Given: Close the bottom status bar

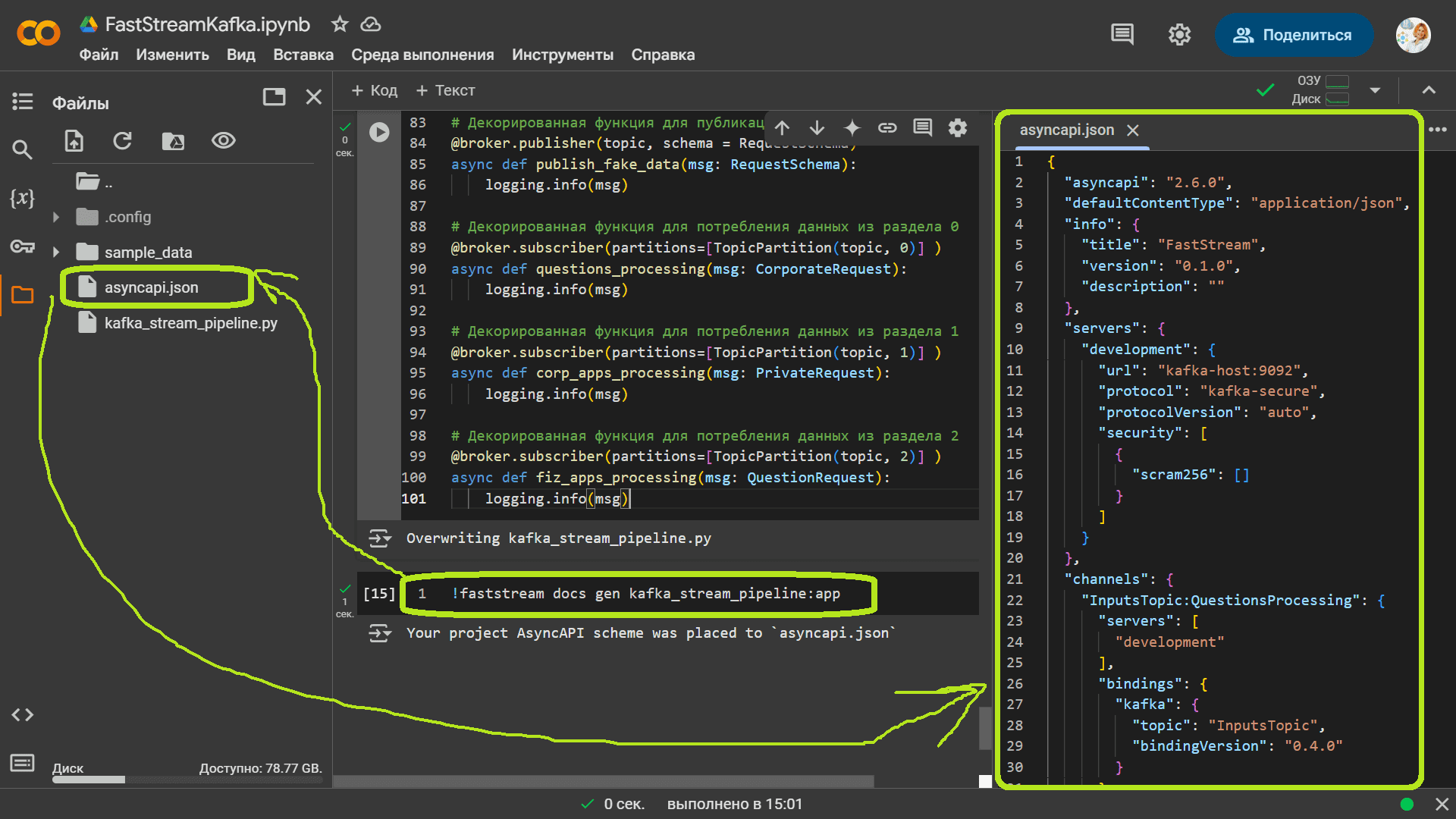Looking at the screenshot, I should click(x=1442, y=804).
